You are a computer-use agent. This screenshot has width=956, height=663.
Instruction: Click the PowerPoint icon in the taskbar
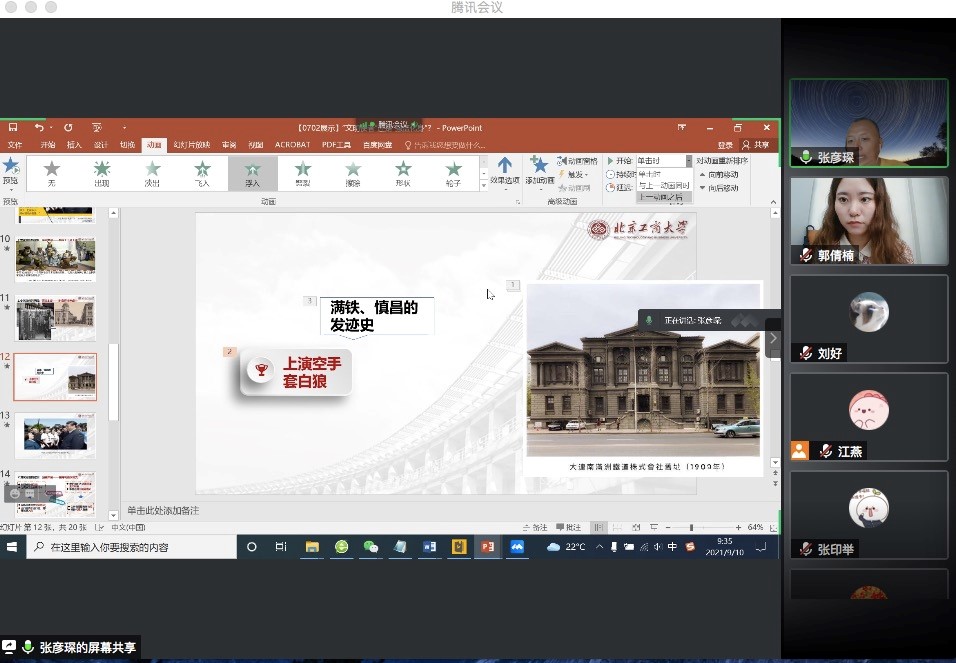pos(488,547)
